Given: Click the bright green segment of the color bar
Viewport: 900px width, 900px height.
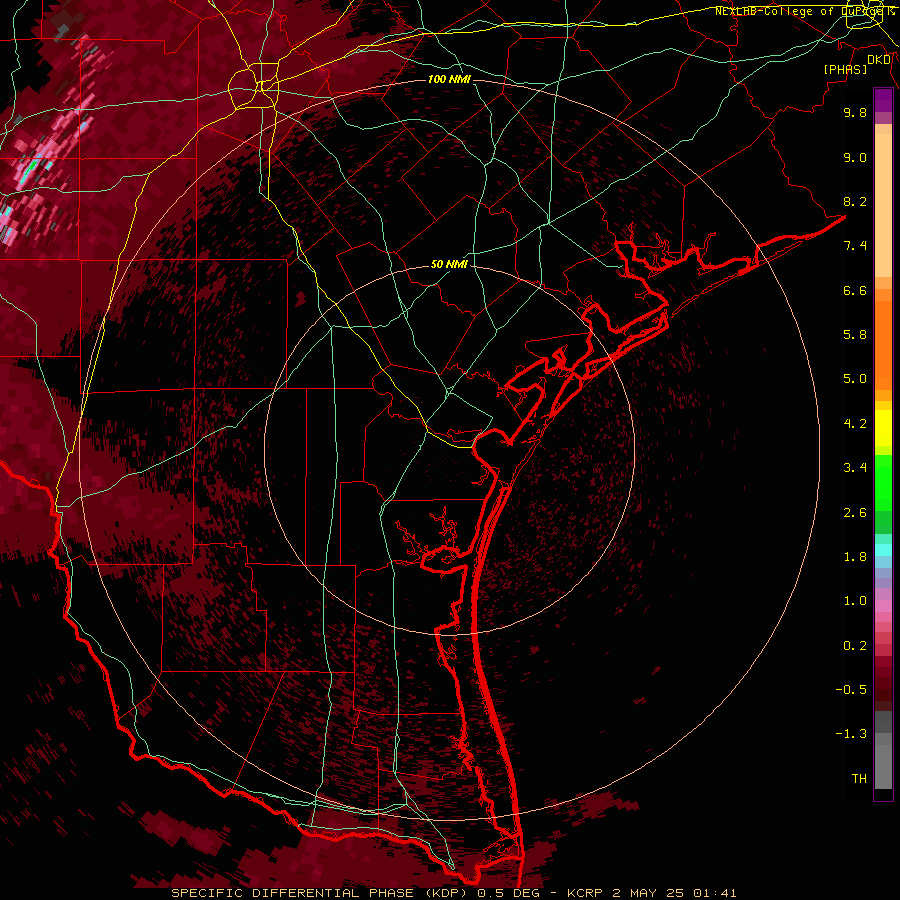Looking at the screenshot, I should click(x=883, y=483).
